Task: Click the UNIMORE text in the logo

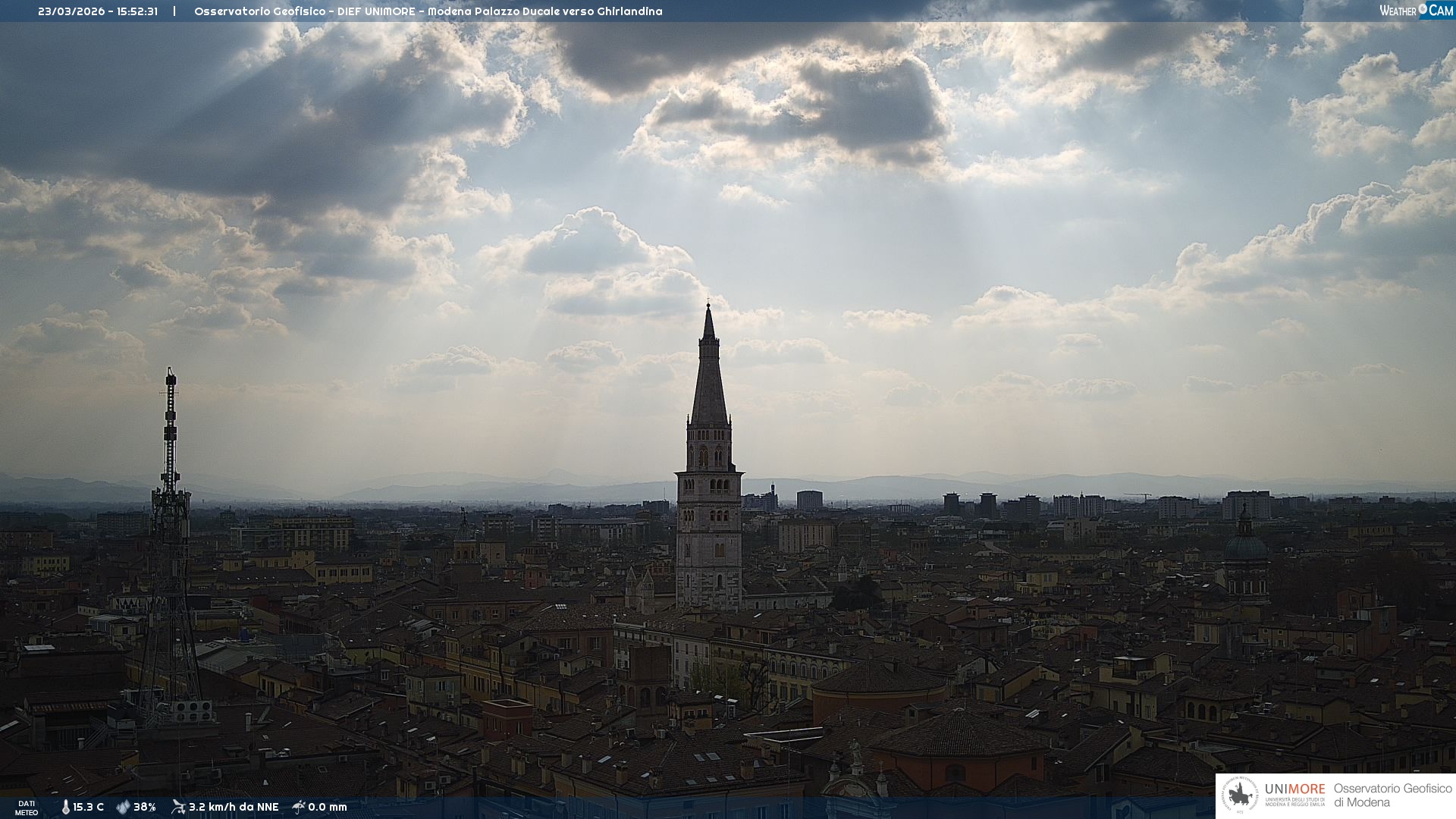Action: pos(1294,789)
